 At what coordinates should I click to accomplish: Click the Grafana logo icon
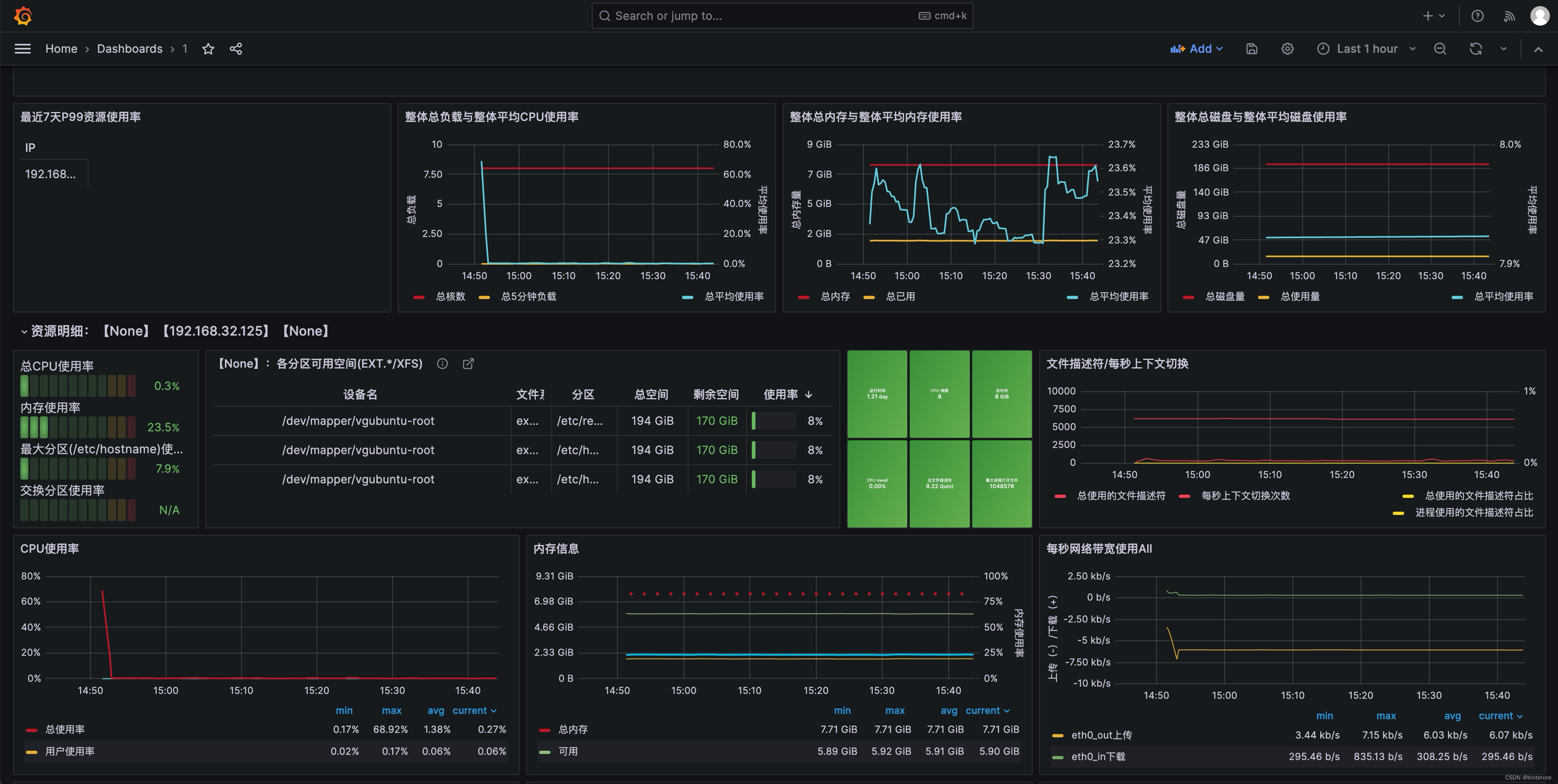[x=23, y=16]
